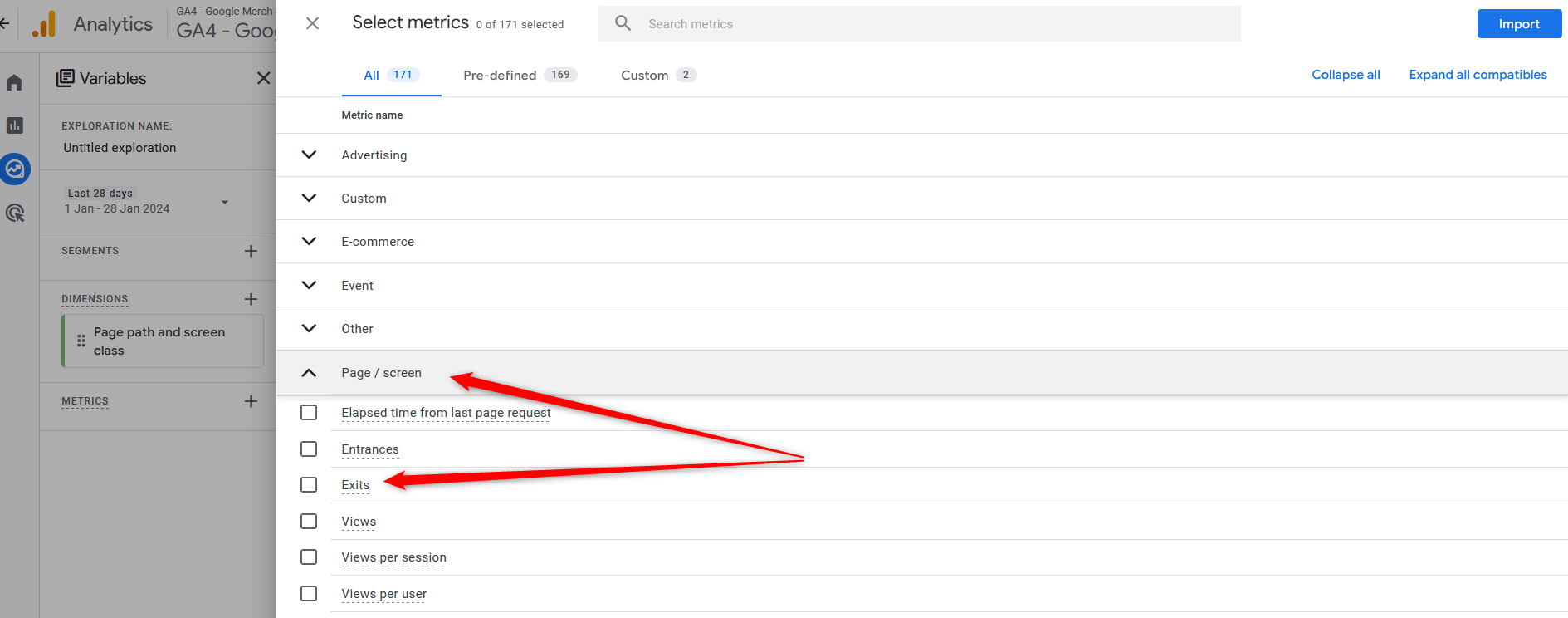The height and width of the screenshot is (618, 1568).
Task: Check the Entrances metric checkbox
Action: click(x=309, y=449)
